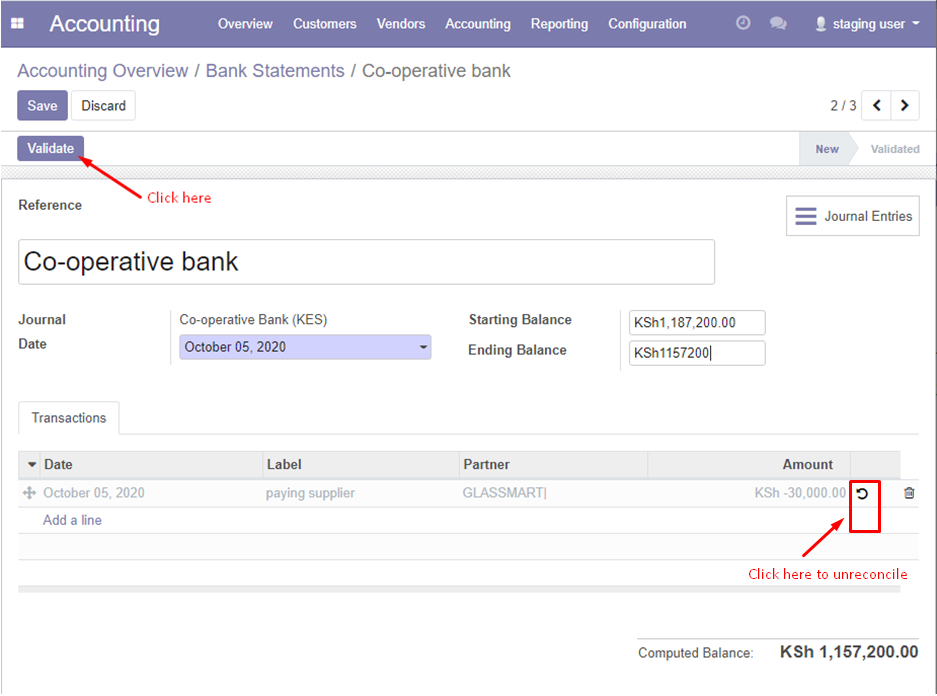The image size is (937, 696).
Task: Open the Accounting top menu
Action: tap(477, 24)
